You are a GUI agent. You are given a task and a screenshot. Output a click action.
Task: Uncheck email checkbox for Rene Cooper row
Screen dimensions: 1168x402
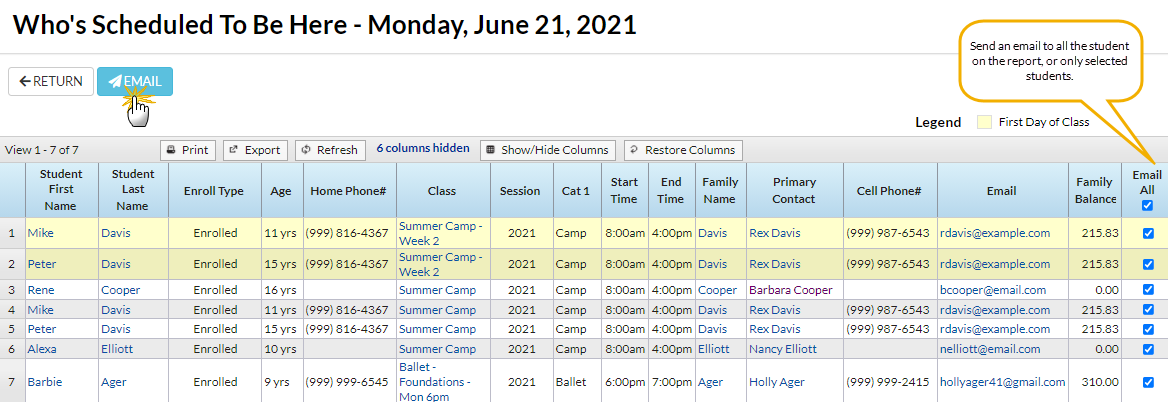coord(1147,290)
